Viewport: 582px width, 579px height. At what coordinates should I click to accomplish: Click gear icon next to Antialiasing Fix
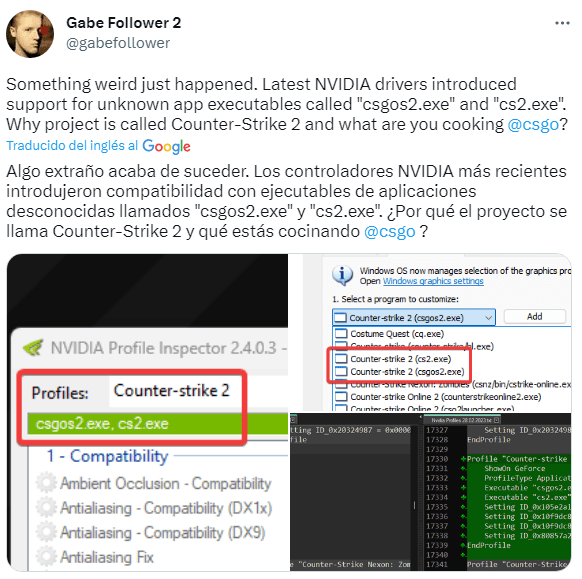(x=46, y=557)
